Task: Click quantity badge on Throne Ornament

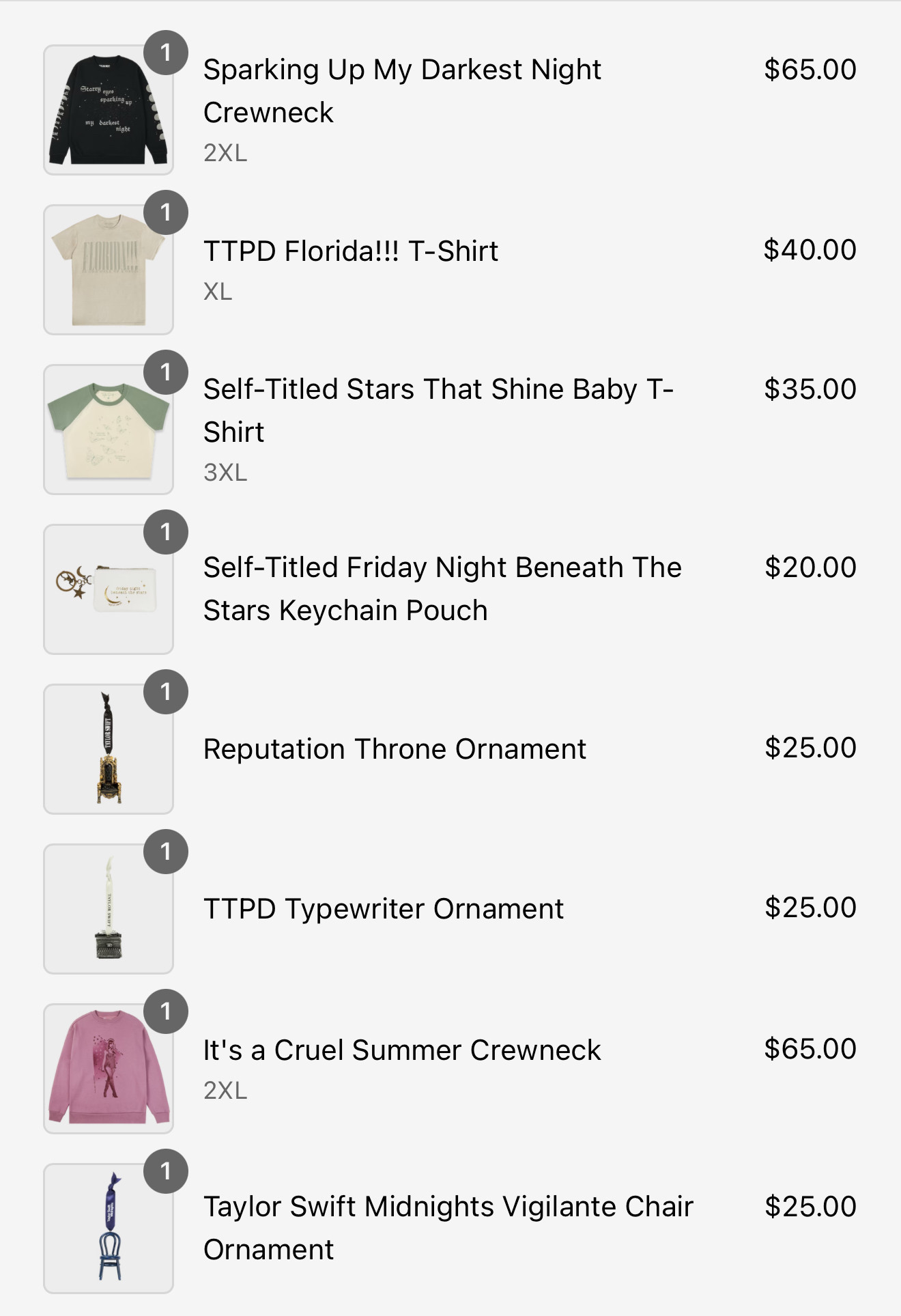Action: [166, 692]
